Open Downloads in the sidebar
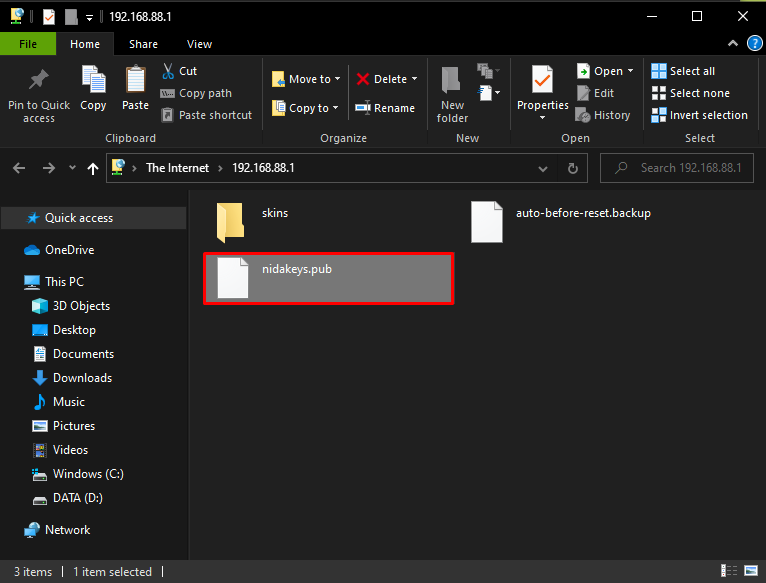 (72, 378)
